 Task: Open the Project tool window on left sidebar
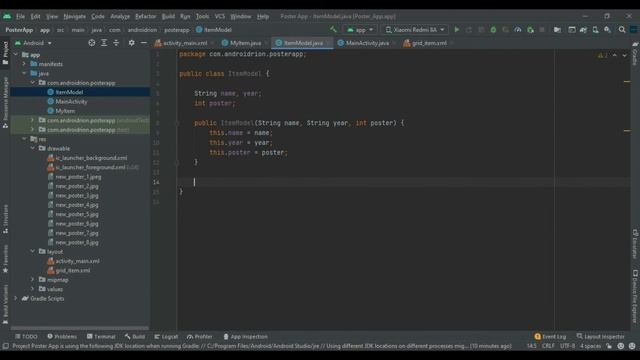5,52
